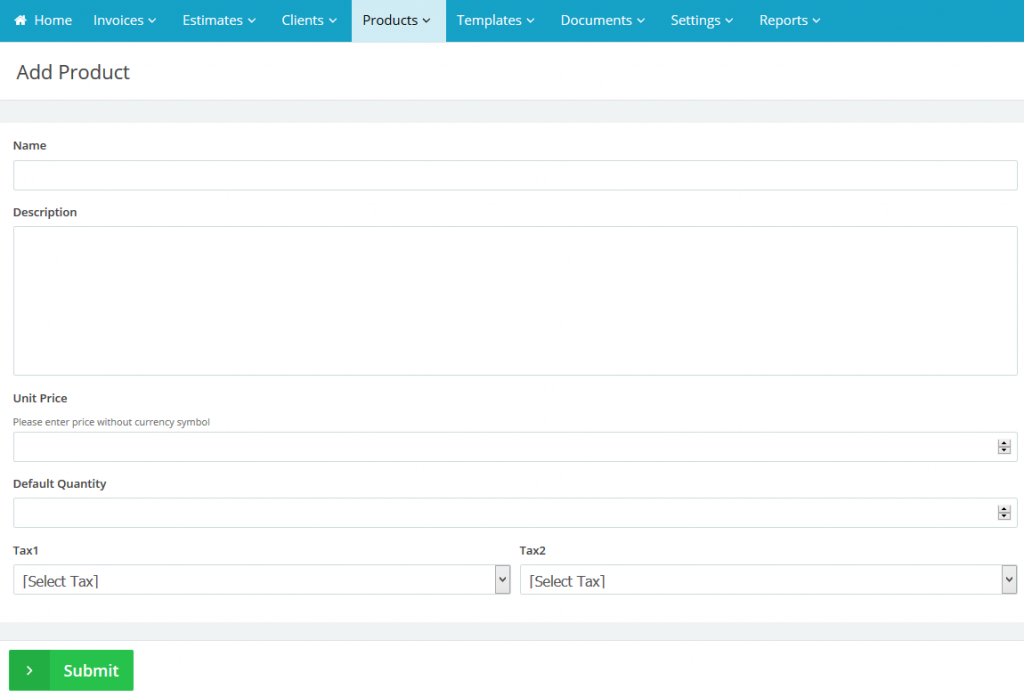Expand the Settings menu
The height and width of the screenshot is (697, 1024).
point(702,20)
